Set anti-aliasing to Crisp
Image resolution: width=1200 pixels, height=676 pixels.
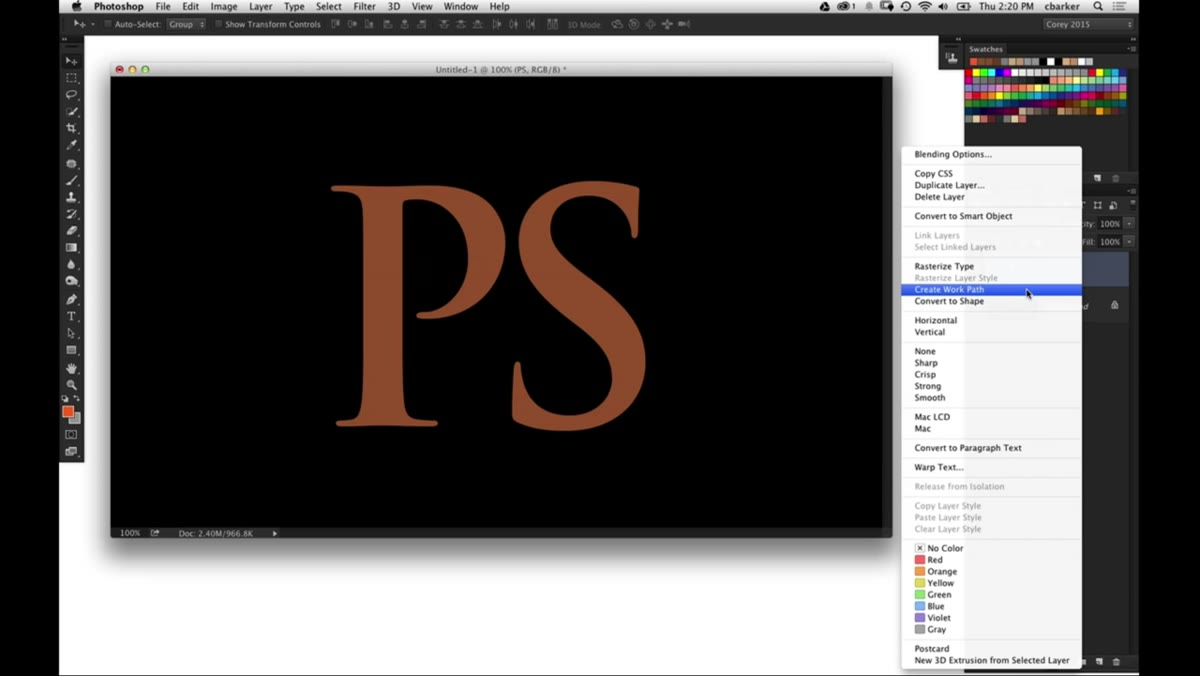991,375
